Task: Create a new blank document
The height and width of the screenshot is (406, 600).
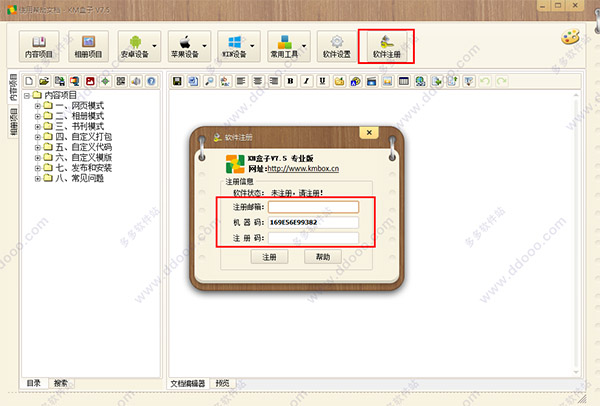Action: (x=29, y=81)
